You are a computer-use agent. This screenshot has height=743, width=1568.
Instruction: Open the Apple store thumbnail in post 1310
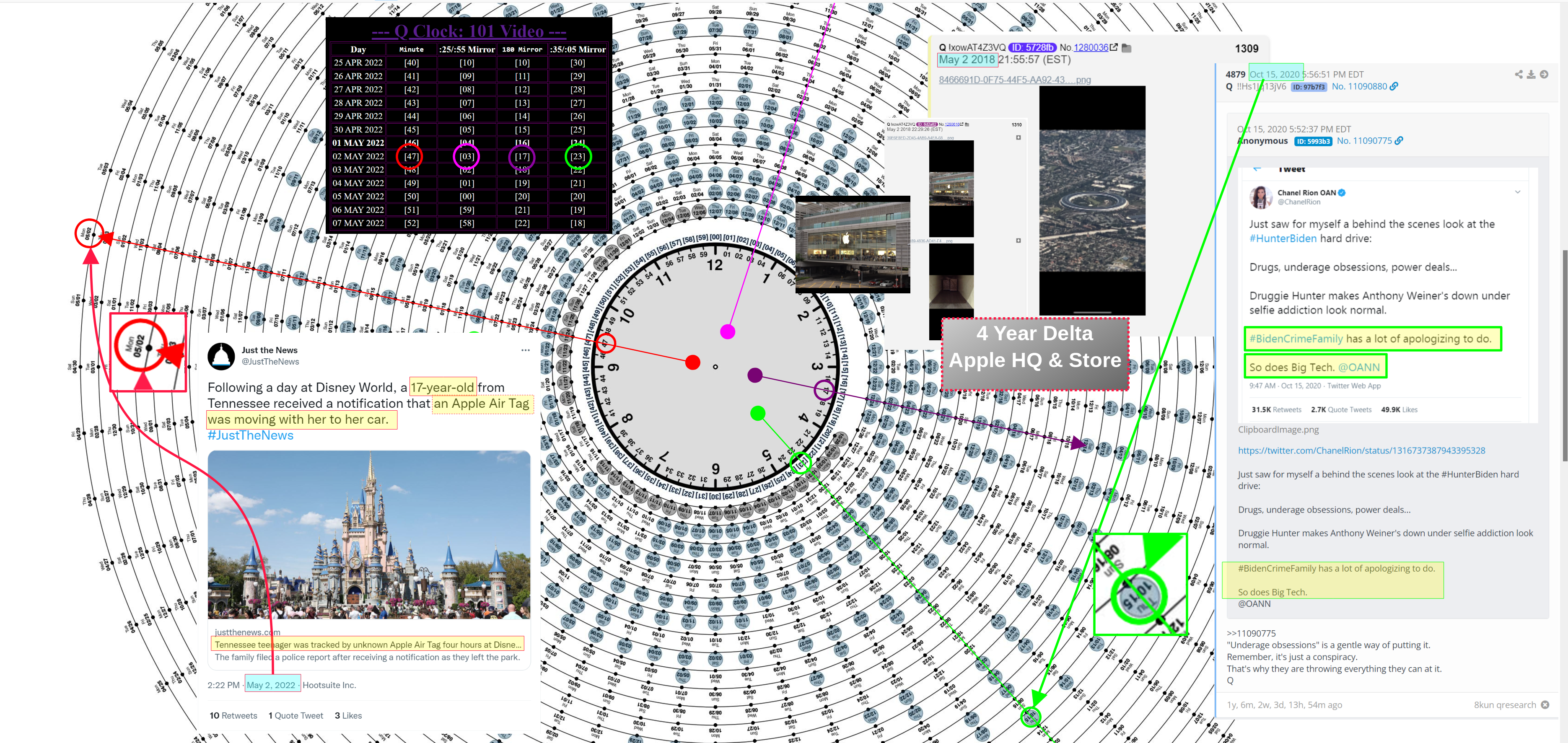pos(951,189)
